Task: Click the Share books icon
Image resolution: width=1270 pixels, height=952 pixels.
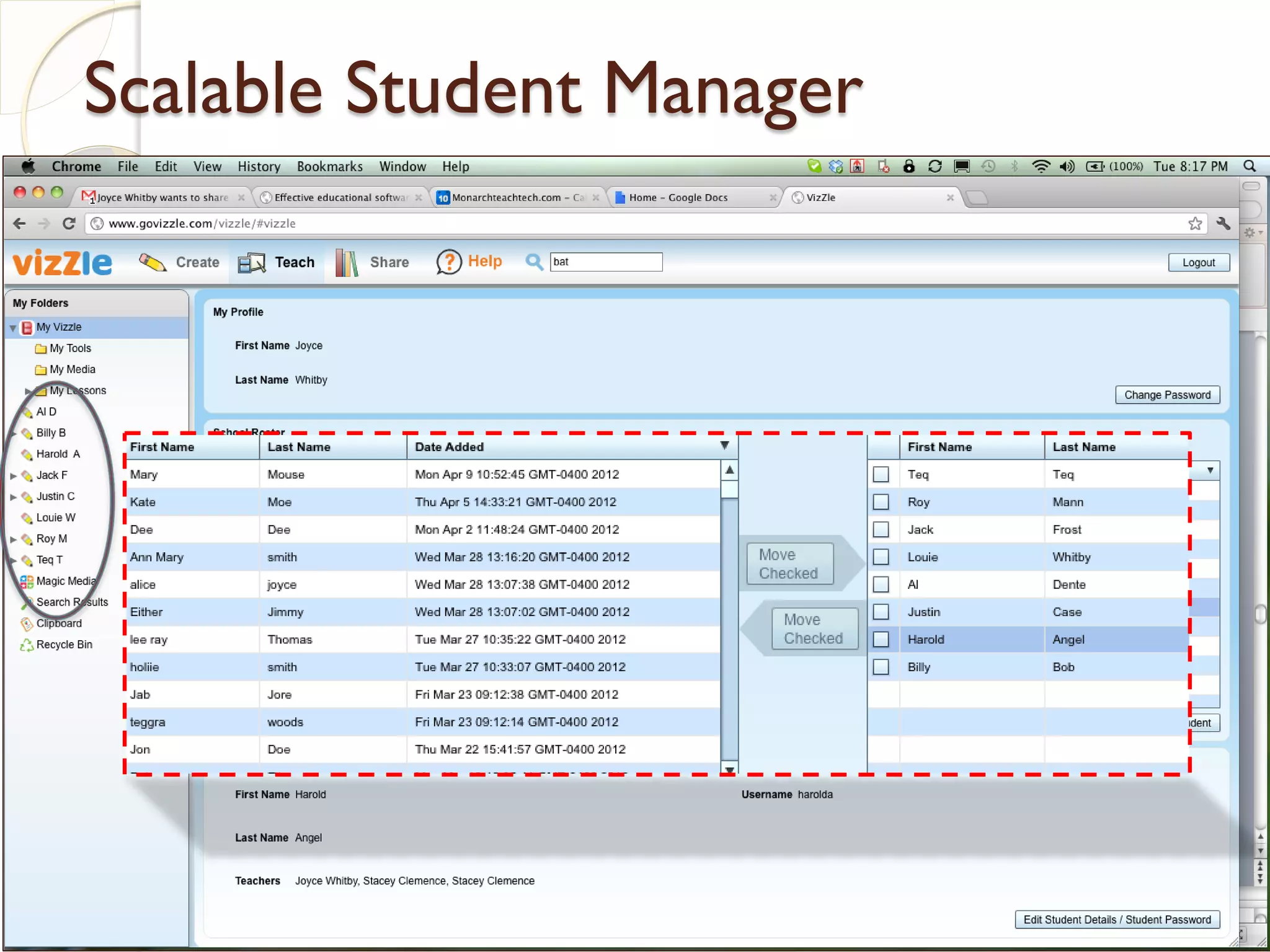Action: [347, 263]
